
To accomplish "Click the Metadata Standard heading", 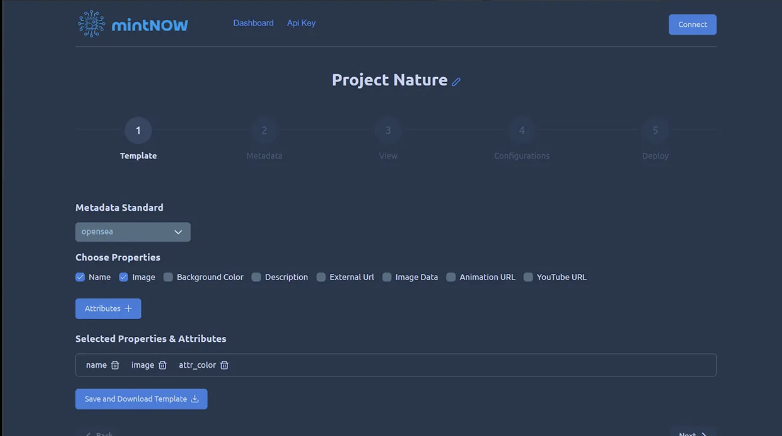I will [x=119, y=208].
